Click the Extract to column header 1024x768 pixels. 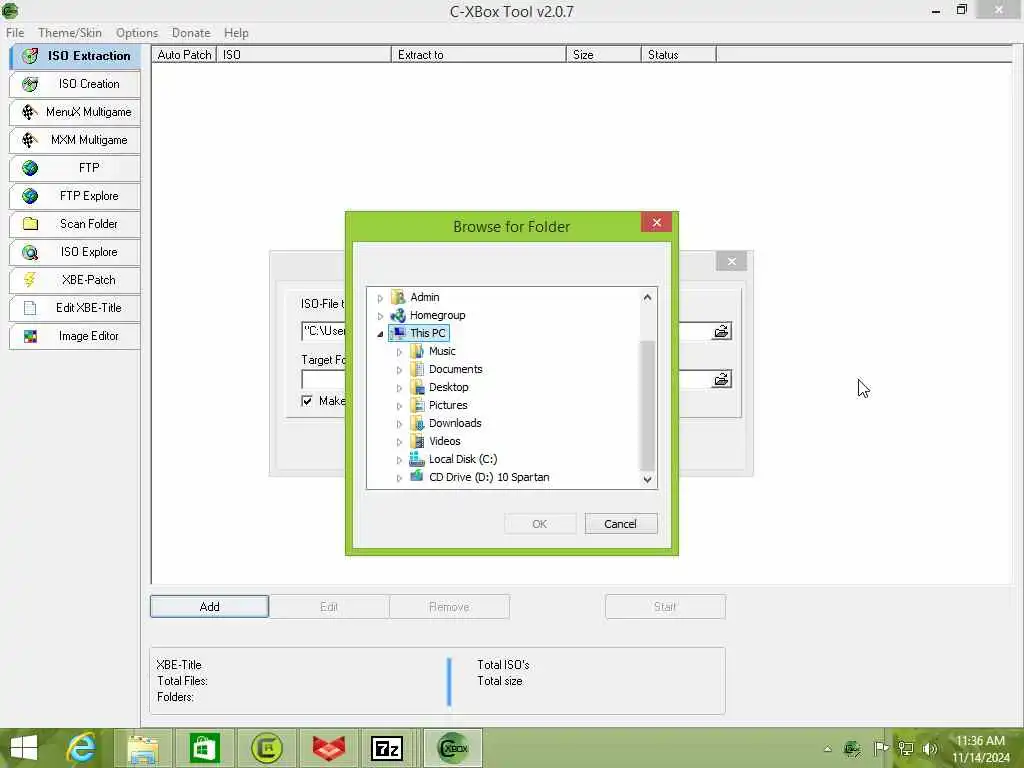pos(479,55)
